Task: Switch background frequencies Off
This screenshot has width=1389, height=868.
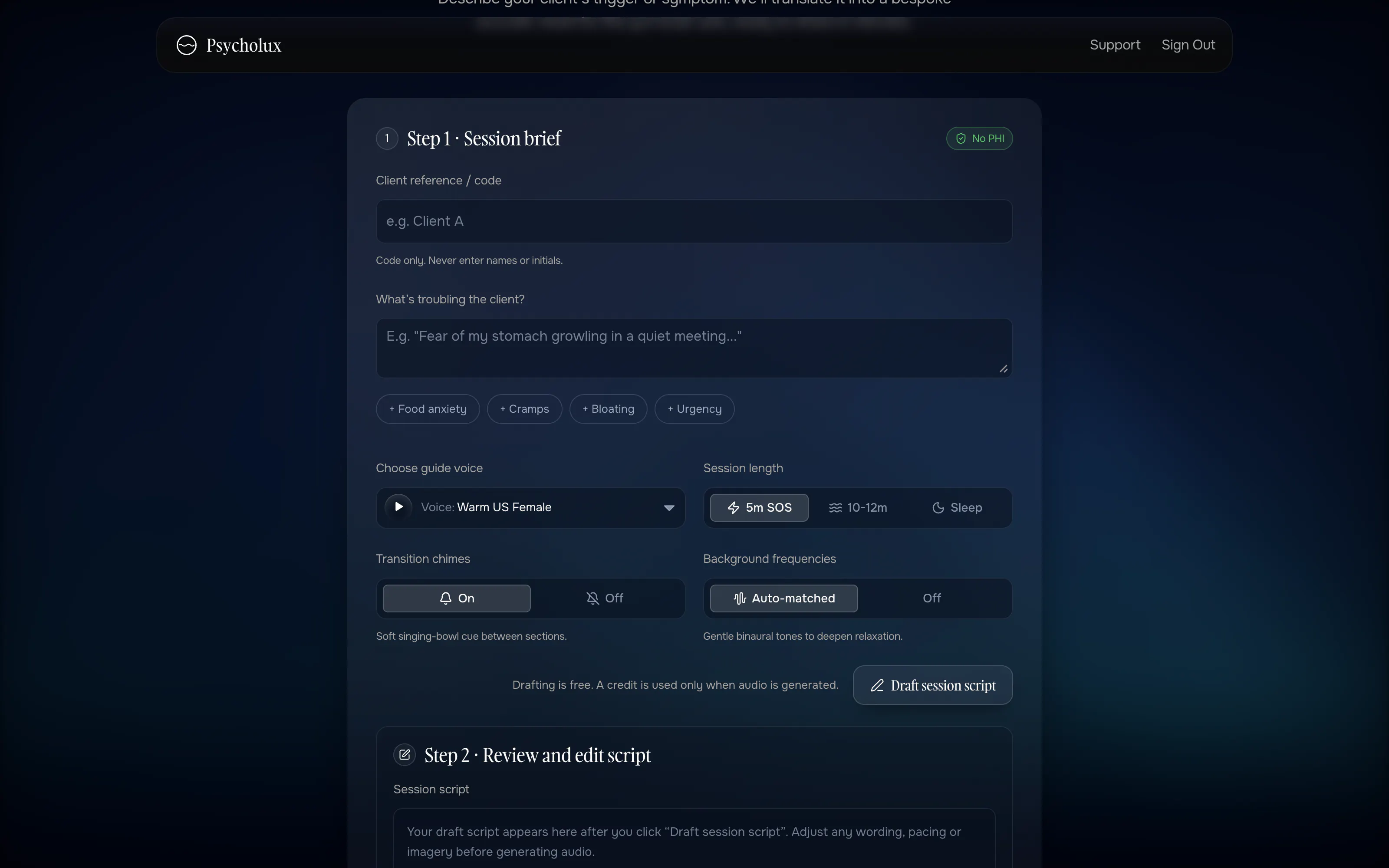Action: click(x=931, y=599)
